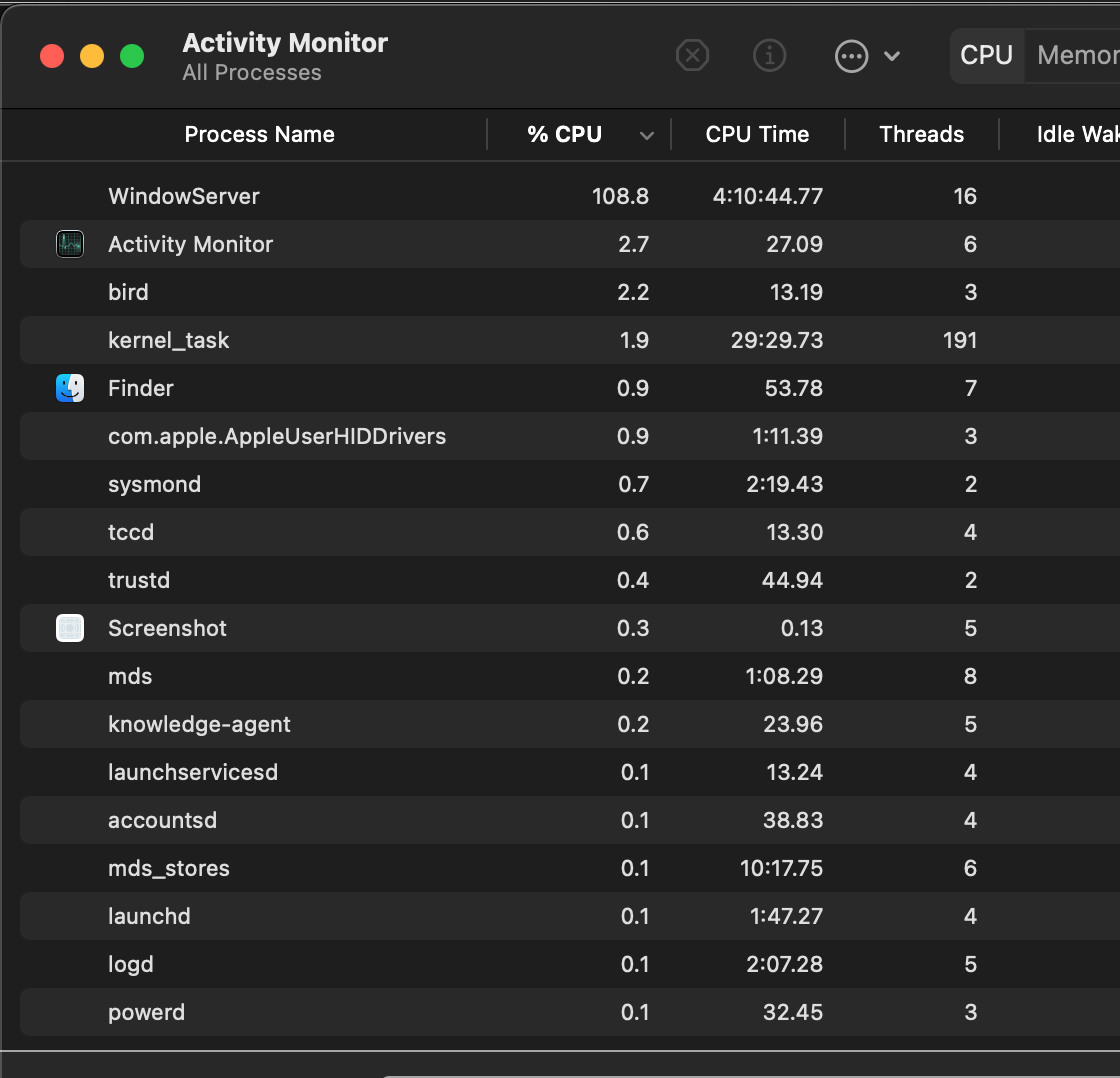1120x1078 pixels.
Task: Sort by Idle Wake Ups column header
Action: 1078,134
